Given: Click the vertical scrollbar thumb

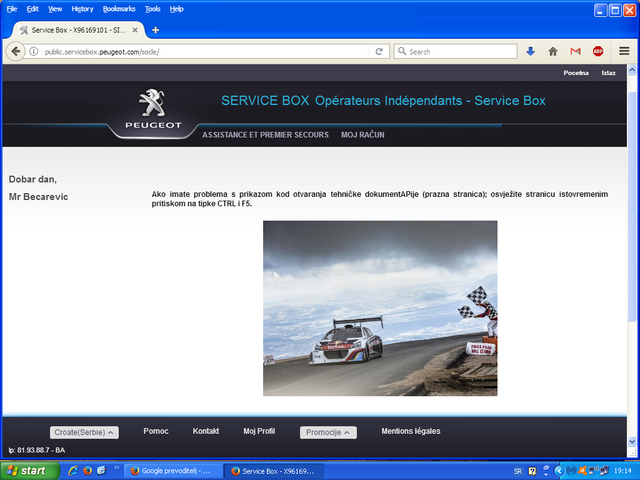Looking at the screenshot, I should (632, 206).
